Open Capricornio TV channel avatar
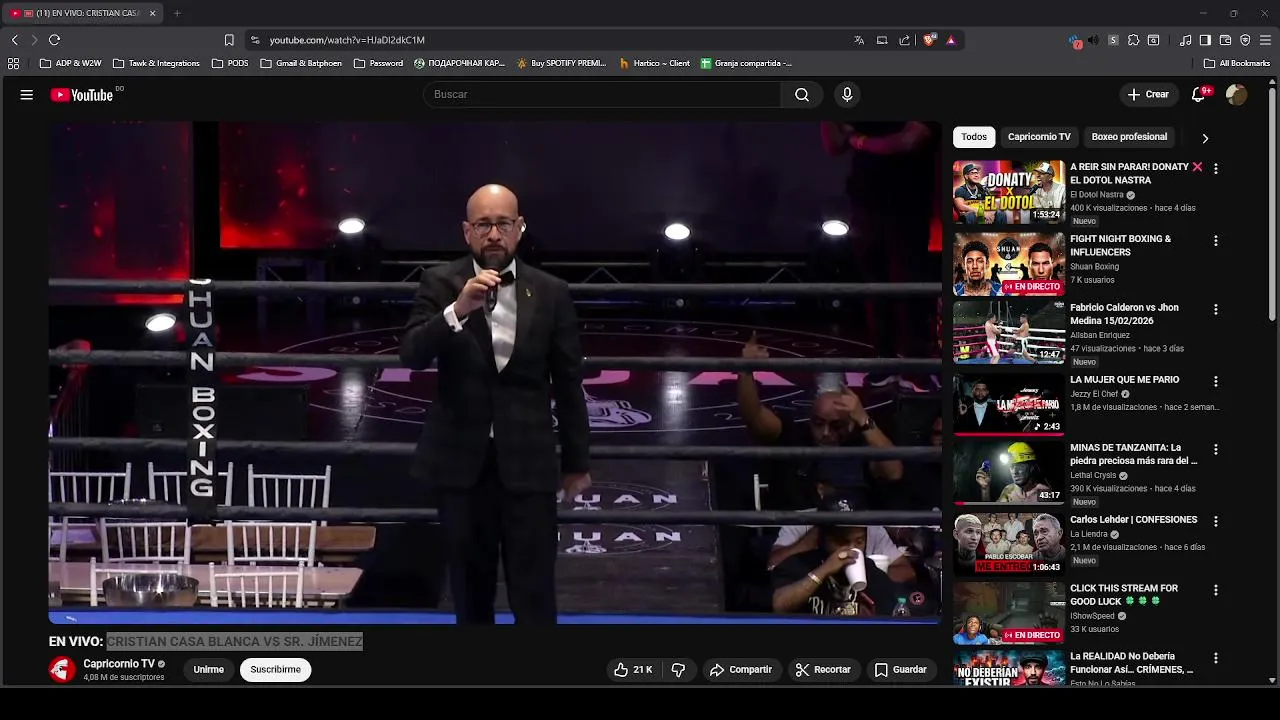This screenshot has height=720, width=1280. tap(62, 670)
